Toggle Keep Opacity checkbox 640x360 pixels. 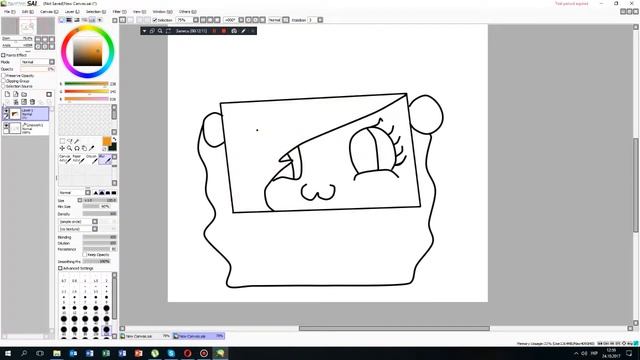(85, 255)
